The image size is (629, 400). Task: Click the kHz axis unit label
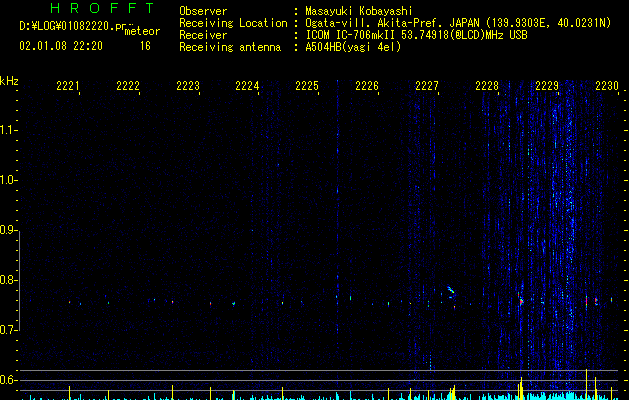click(9, 81)
